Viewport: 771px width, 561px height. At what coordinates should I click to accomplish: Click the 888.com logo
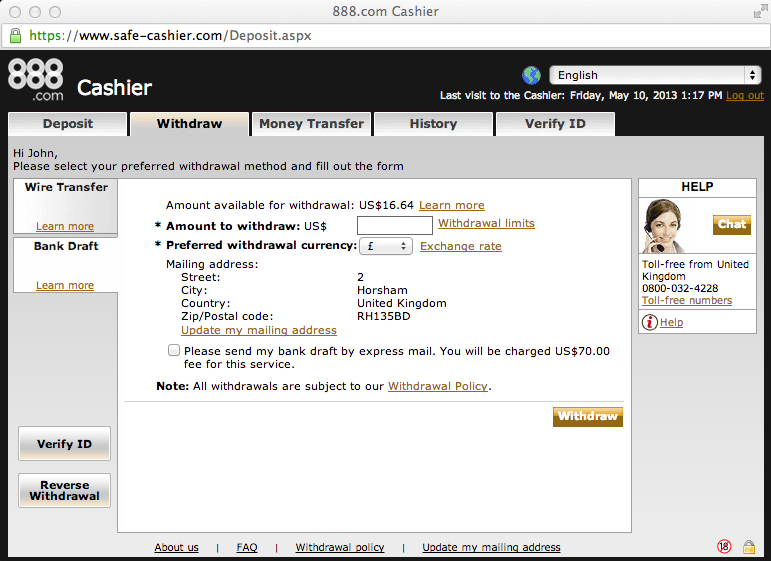coord(36,80)
